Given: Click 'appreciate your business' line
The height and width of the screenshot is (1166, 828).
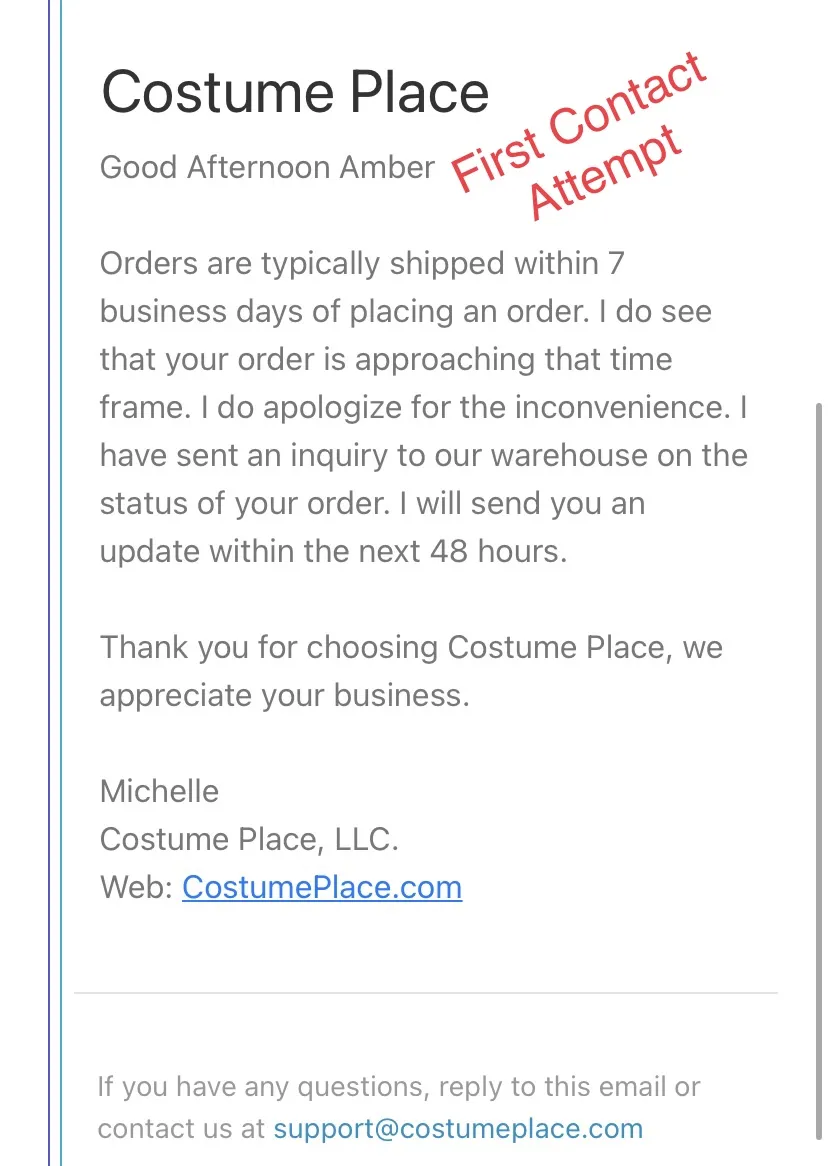Looking at the screenshot, I should point(285,696).
